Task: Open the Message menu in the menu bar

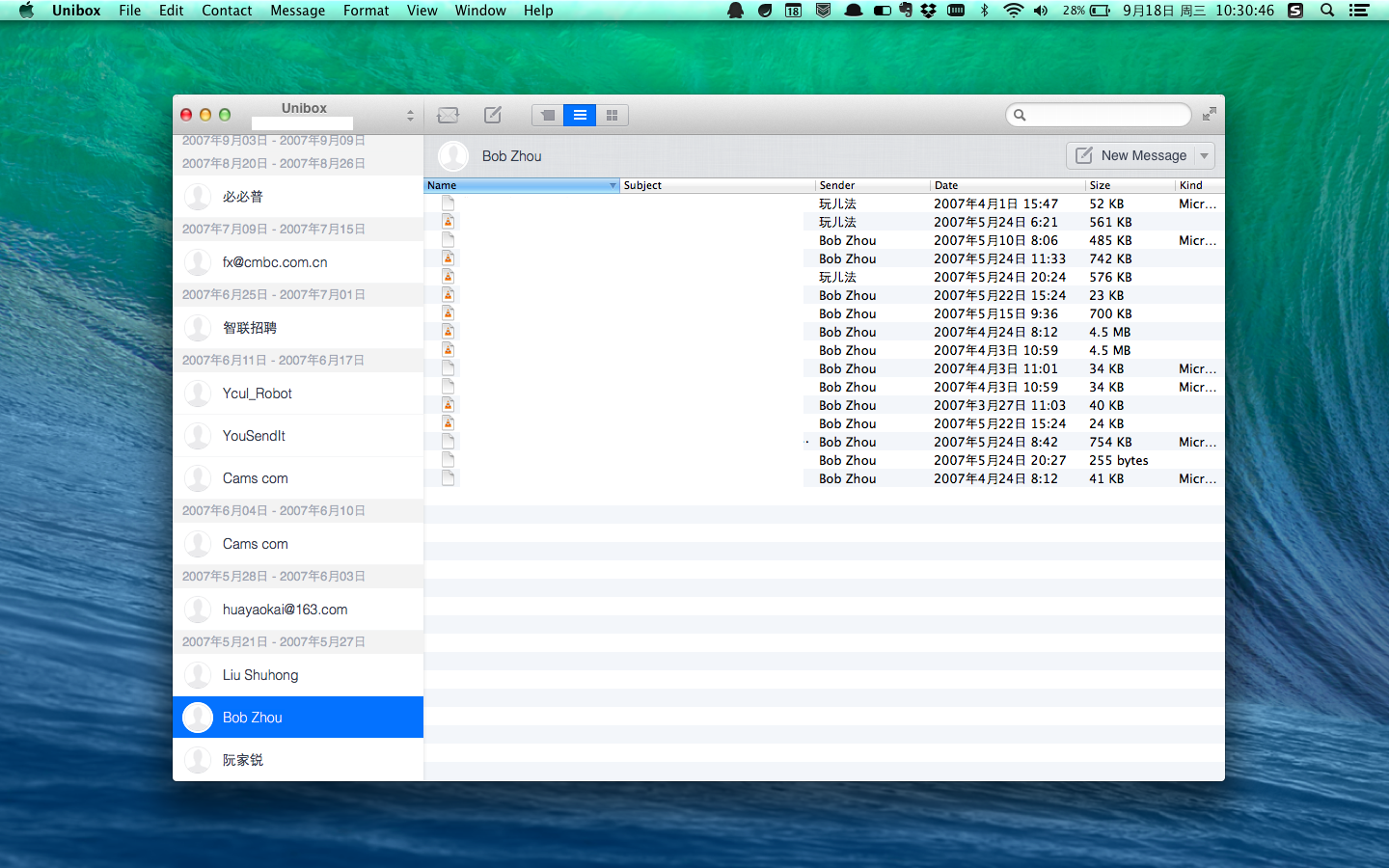Action: 297,11
